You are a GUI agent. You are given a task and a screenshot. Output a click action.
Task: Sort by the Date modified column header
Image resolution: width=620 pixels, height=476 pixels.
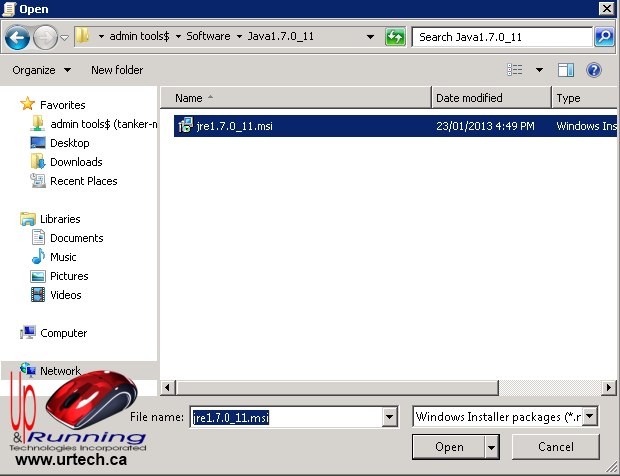coord(490,98)
